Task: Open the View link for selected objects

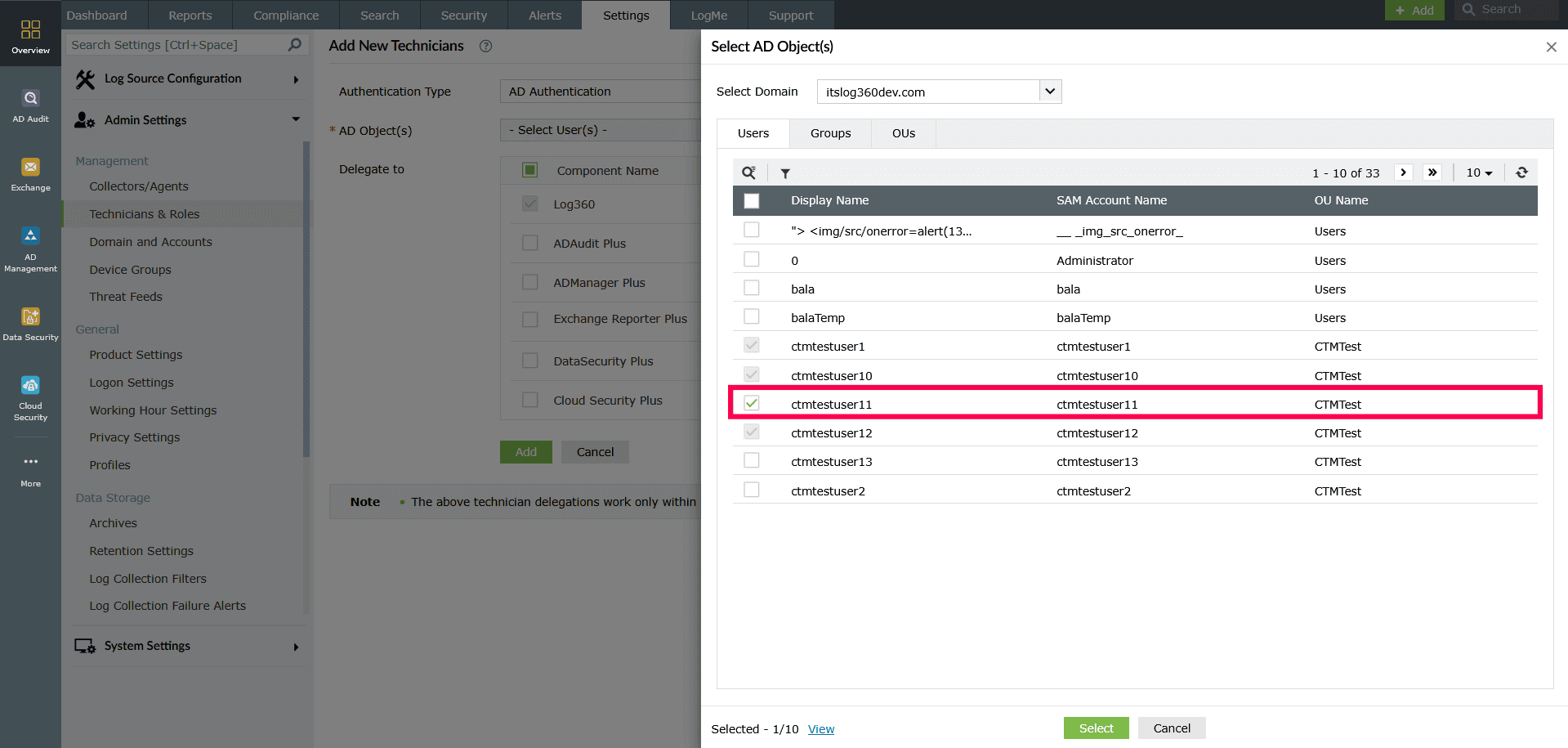Action: pos(821,729)
